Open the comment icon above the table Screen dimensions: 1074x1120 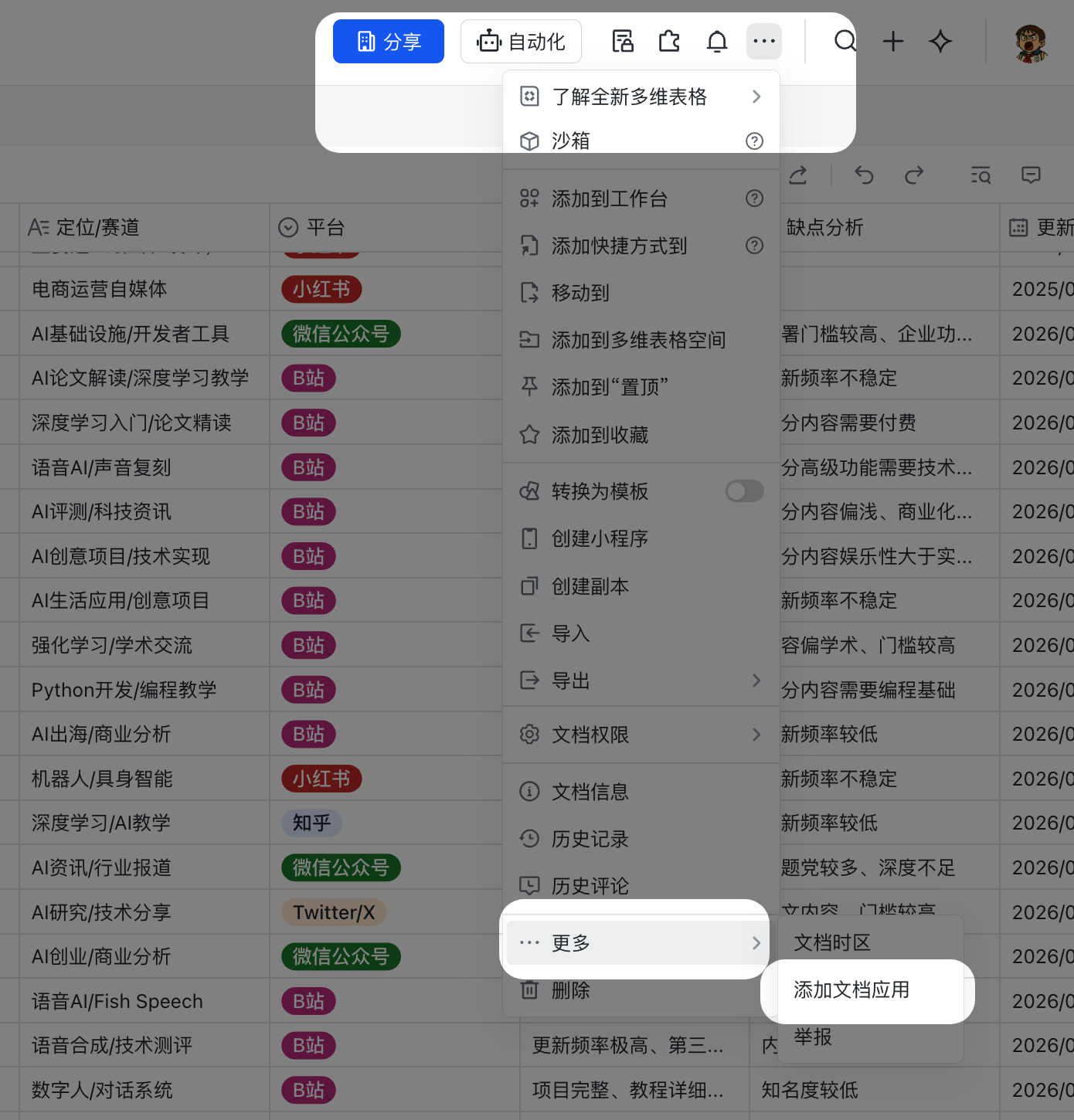[x=1031, y=175]
